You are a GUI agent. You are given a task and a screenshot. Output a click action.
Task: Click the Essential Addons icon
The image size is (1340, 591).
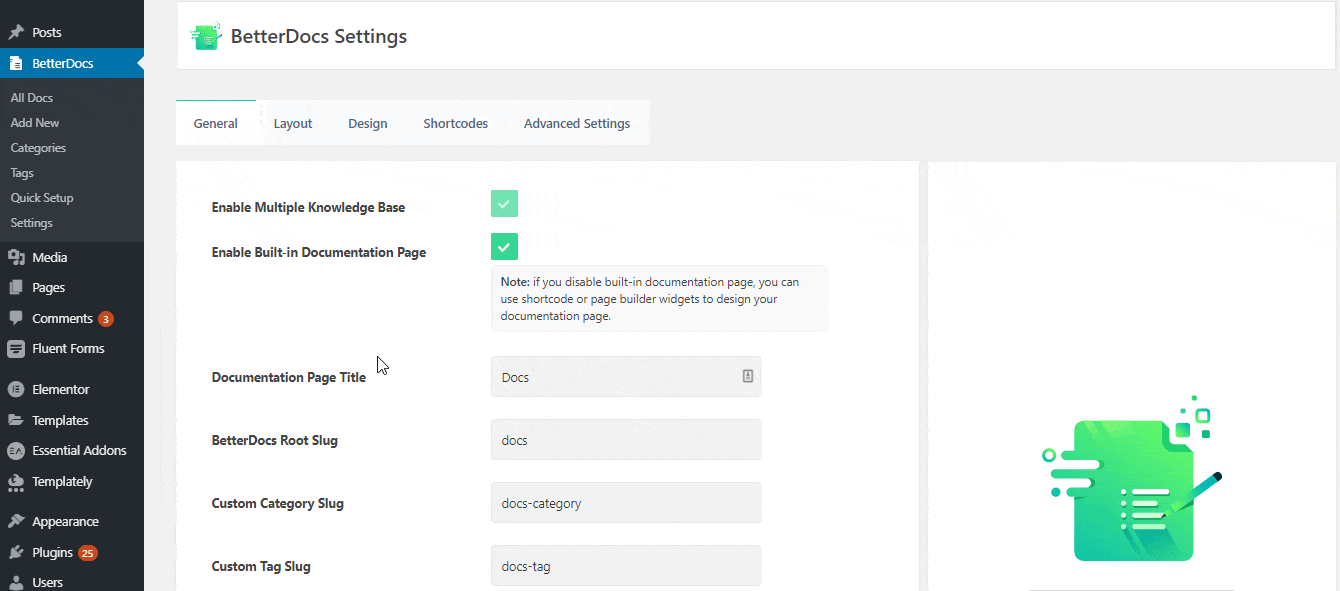16,451
